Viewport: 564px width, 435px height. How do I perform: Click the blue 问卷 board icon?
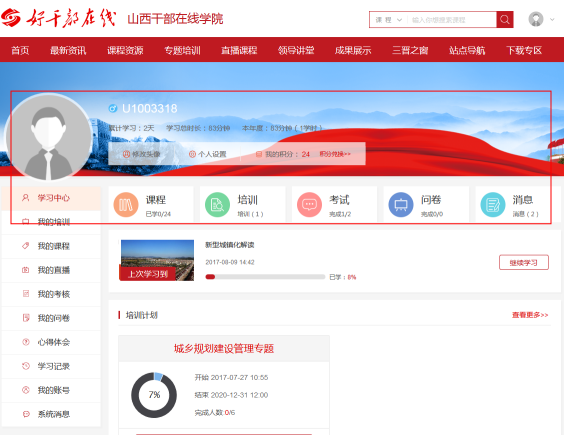click(401, 205)
